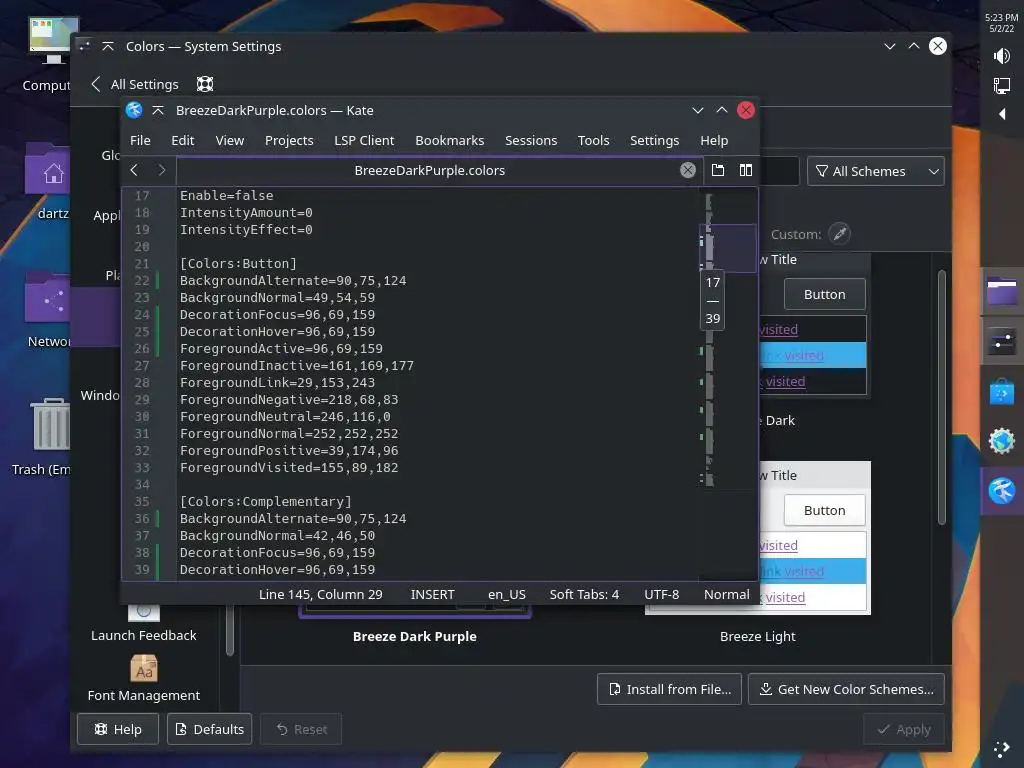Open the Network desktop folder icon
This screenshot has width=1024, height=768.
tap(50, 311)
